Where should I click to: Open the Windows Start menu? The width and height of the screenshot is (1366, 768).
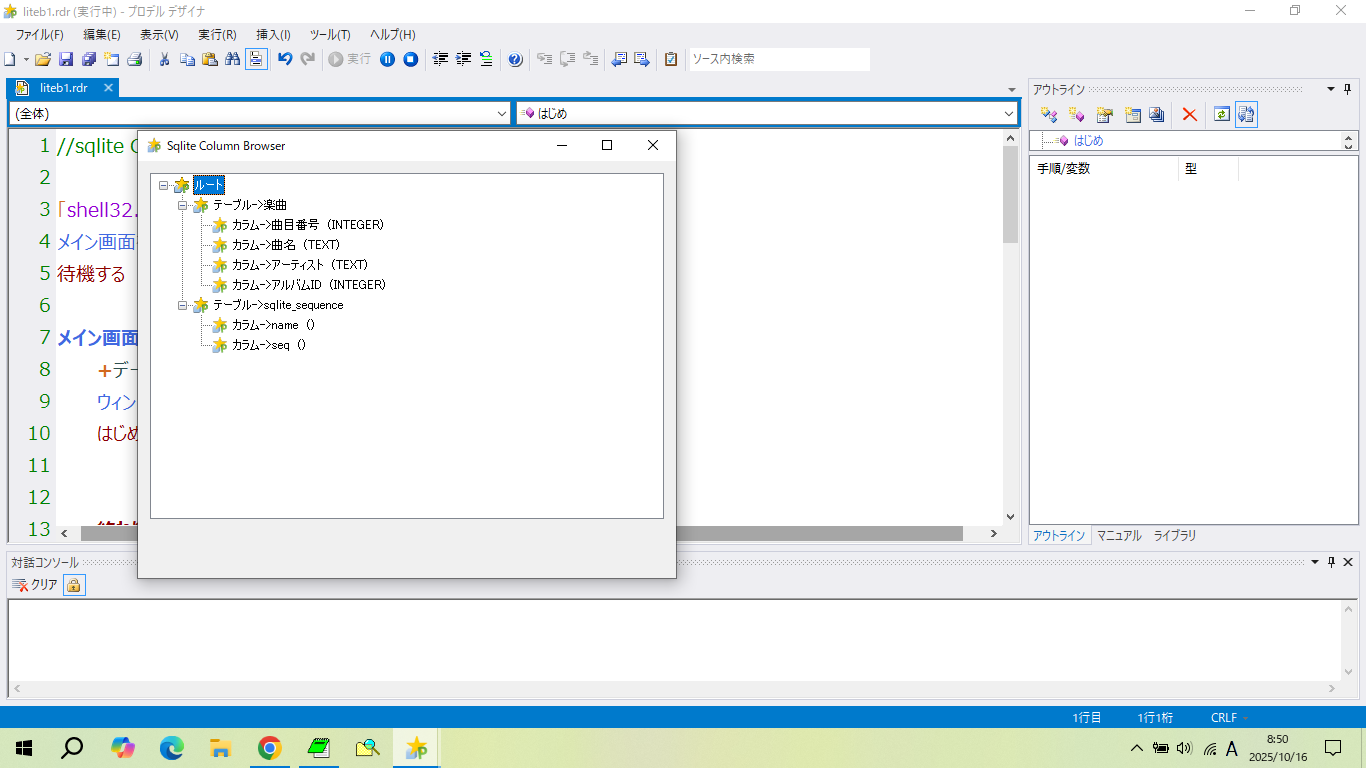(x=24, y=748)
